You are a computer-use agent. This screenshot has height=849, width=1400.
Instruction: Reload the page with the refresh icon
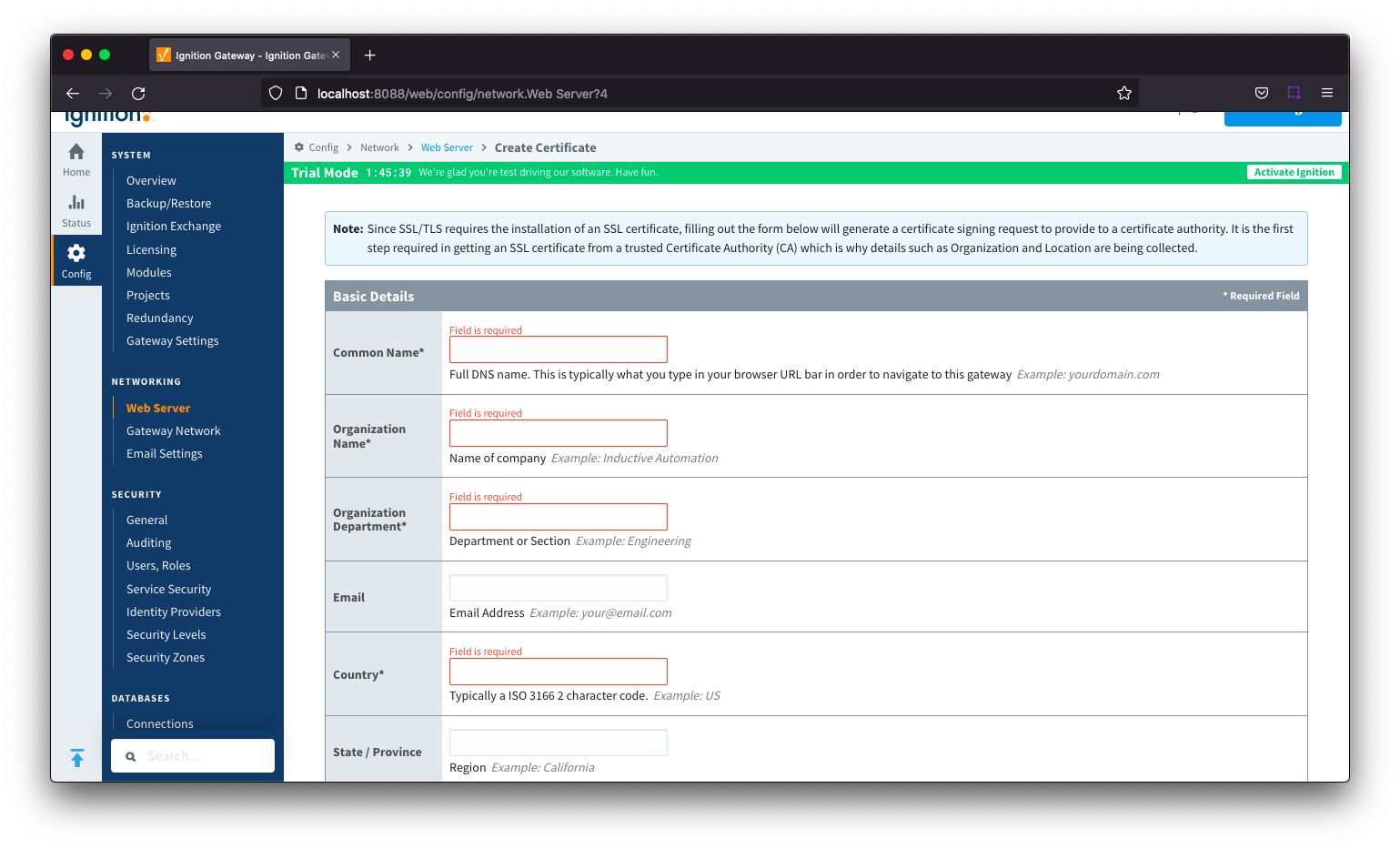coord(138,93)
